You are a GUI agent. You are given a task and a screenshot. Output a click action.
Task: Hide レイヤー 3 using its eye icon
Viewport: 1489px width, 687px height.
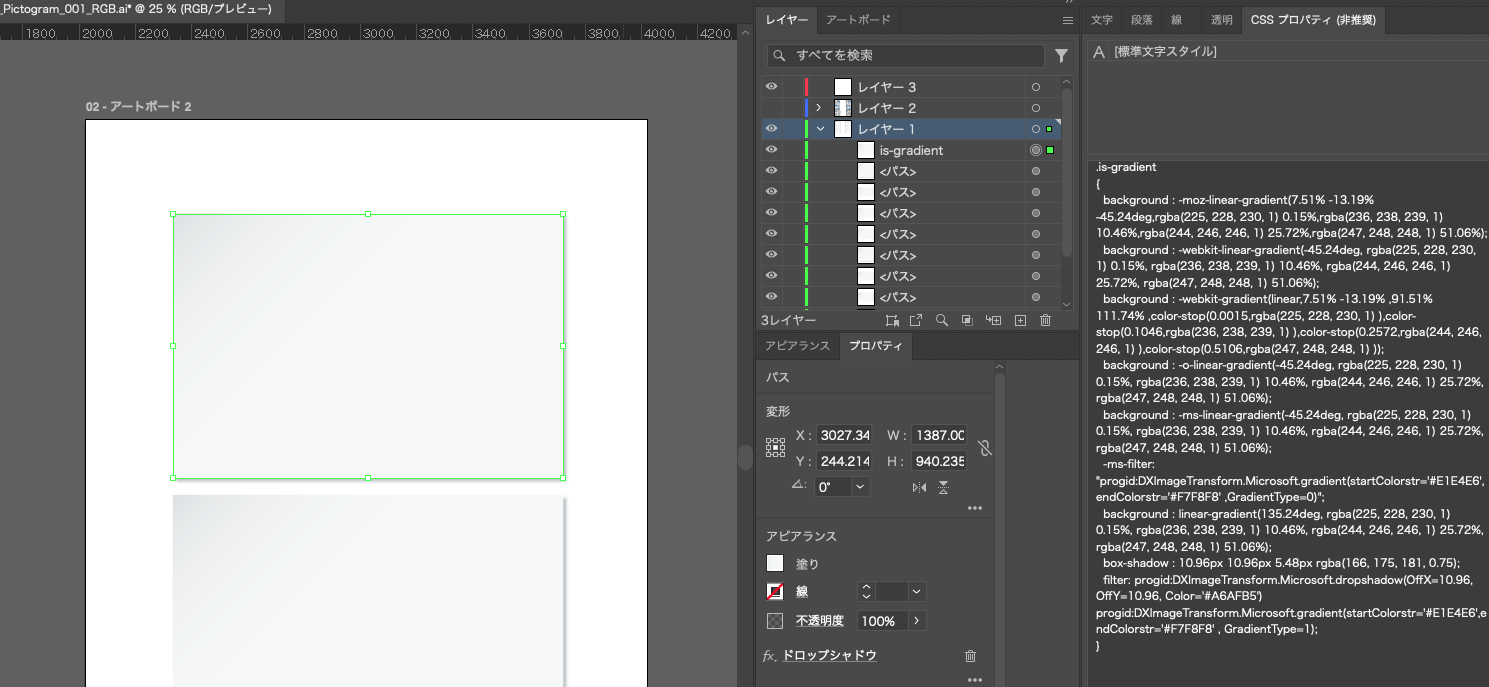(771, 87)
